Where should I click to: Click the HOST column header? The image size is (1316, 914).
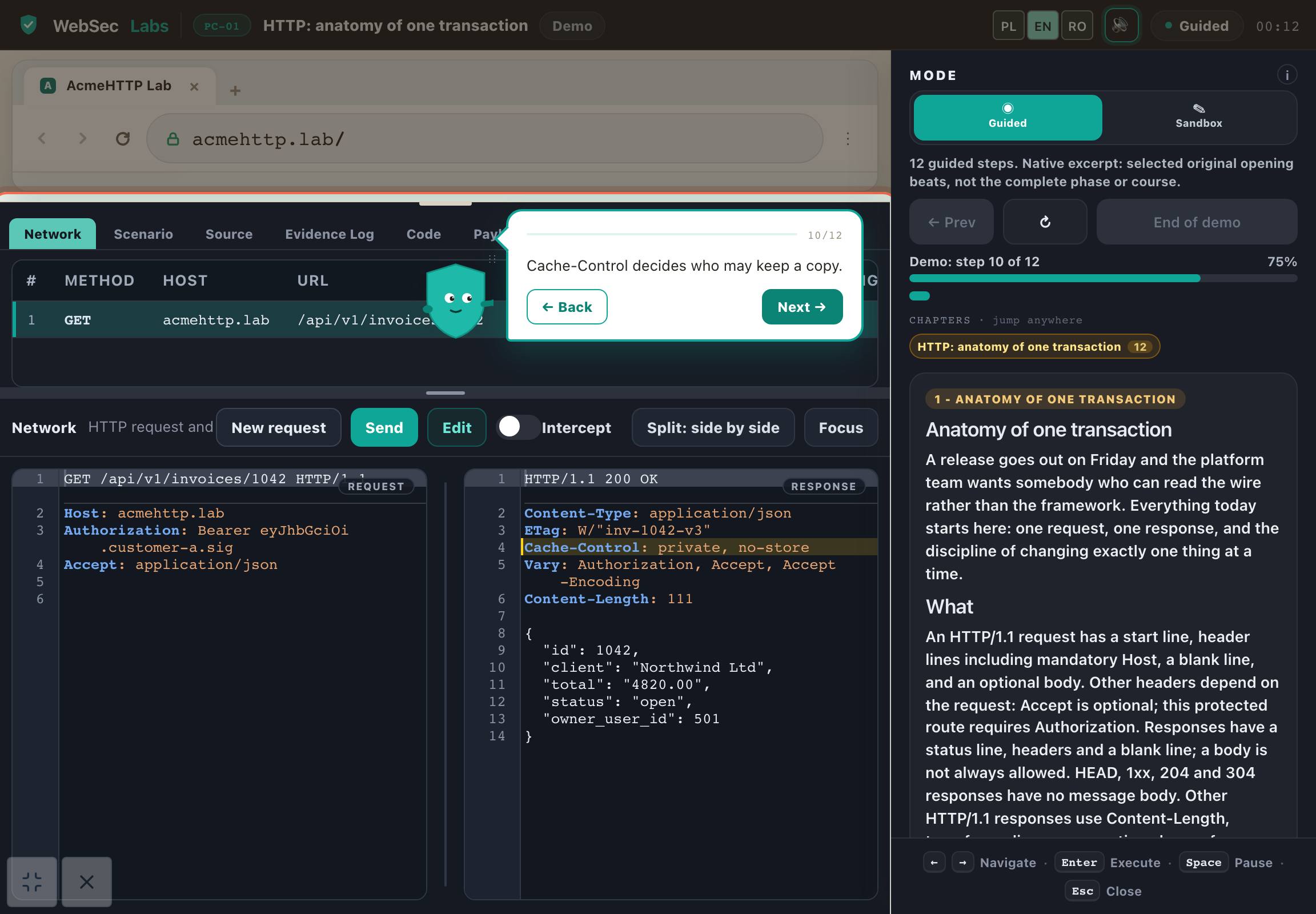pyautogui.click(x=184, y=280)
